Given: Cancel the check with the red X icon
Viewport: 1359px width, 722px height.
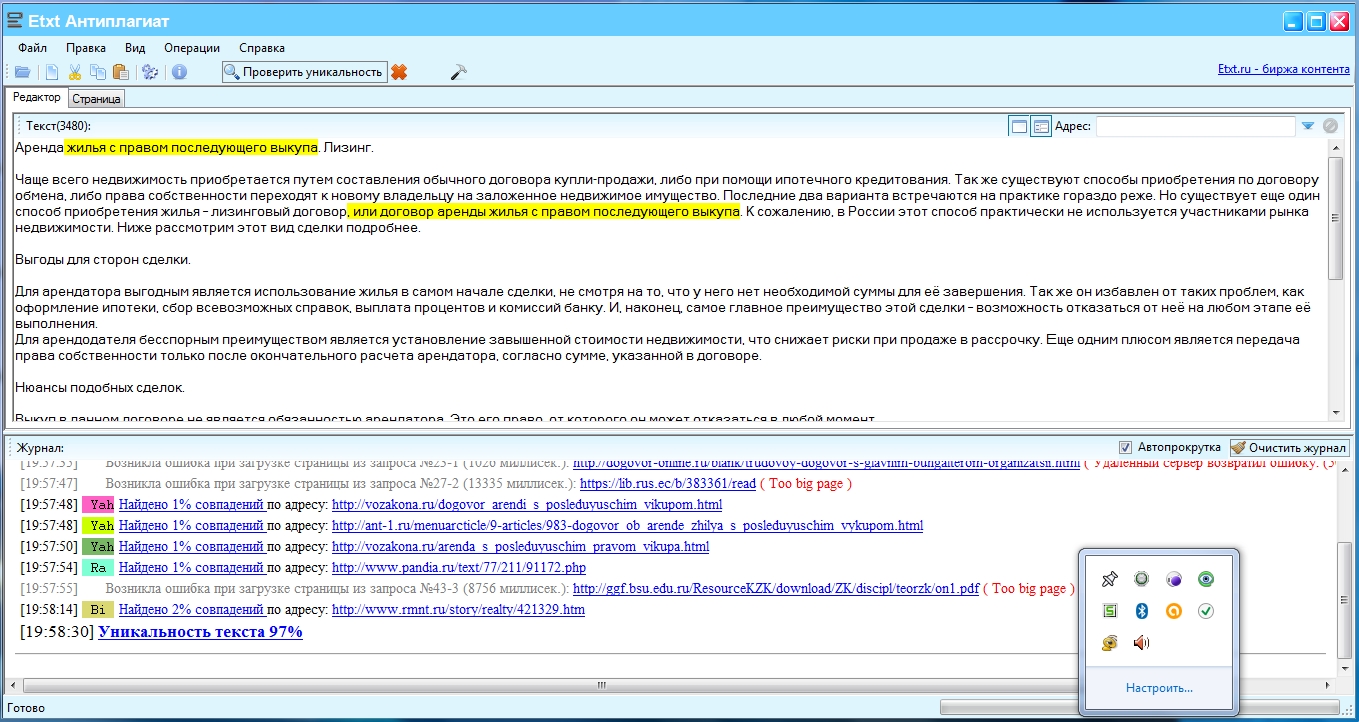Looking at the screenshot, I should click(x=399, y=72).
